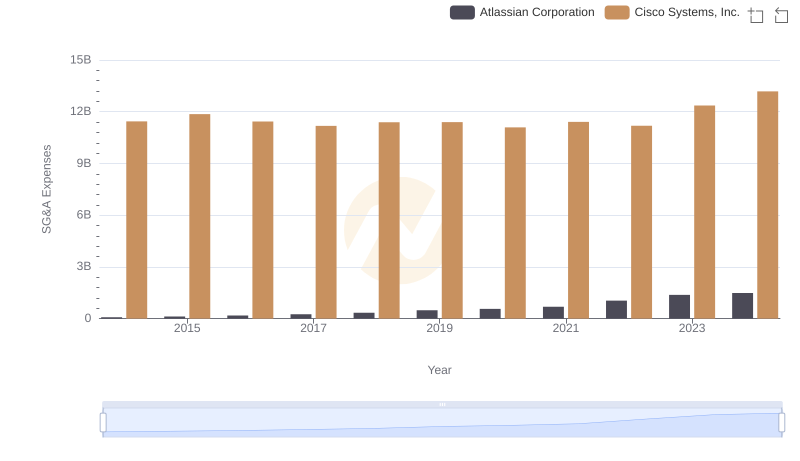The image size is (800, 461).
Task: Click the 15B y-axis label
Action: pyautogui.click(x=81, y=60)
